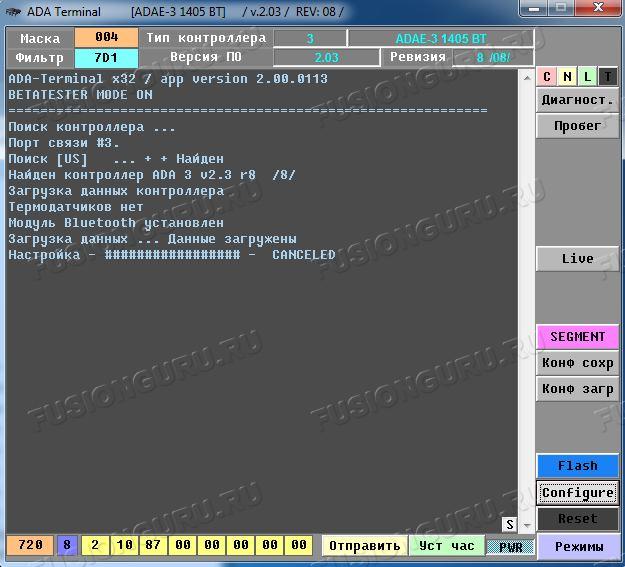The height and width of the screenshot is (567, 625).
Task: Select the last 00 data byte field
Action: coord(299,545)
